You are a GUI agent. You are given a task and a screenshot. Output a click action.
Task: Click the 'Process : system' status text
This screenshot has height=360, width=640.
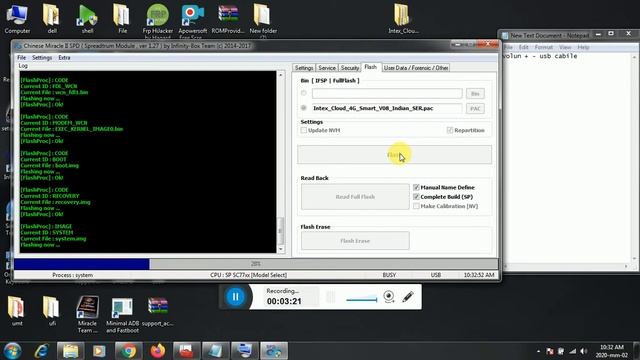pyautogui.click(x=72, y=275)
